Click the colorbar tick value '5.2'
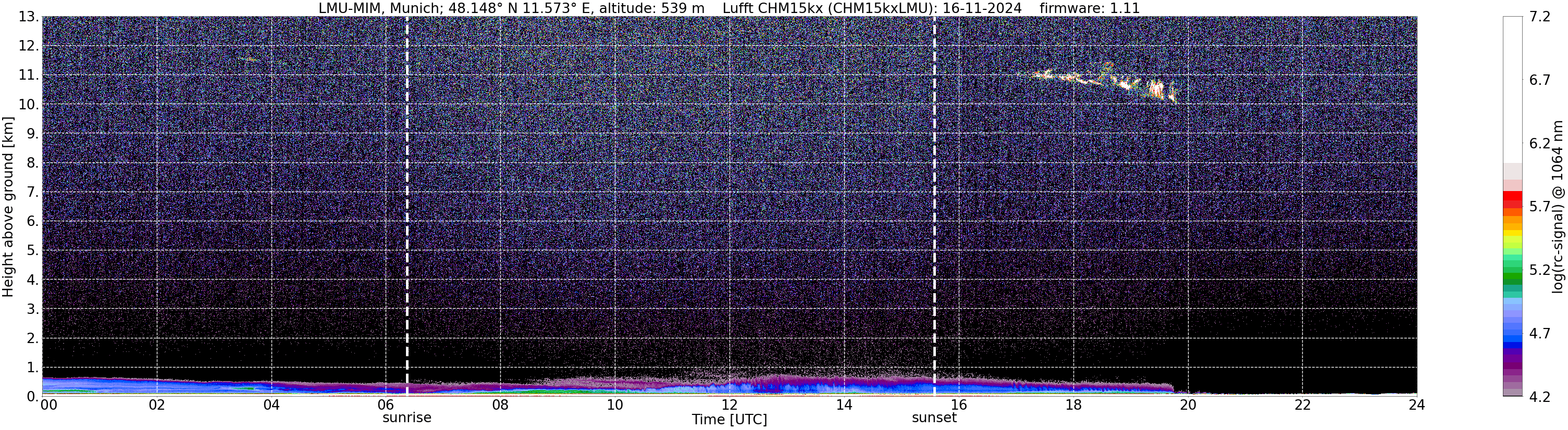 [1540, 270]
